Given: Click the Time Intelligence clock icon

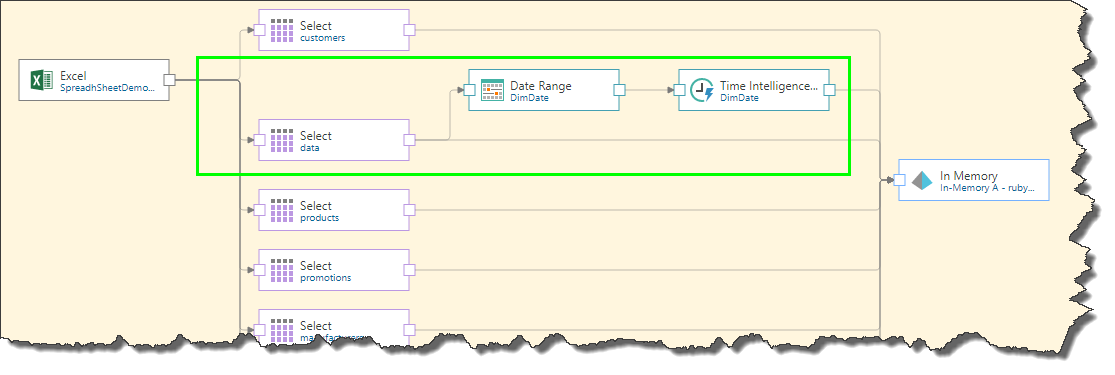Looking at the screenshot, I should (x=702, y=90).
